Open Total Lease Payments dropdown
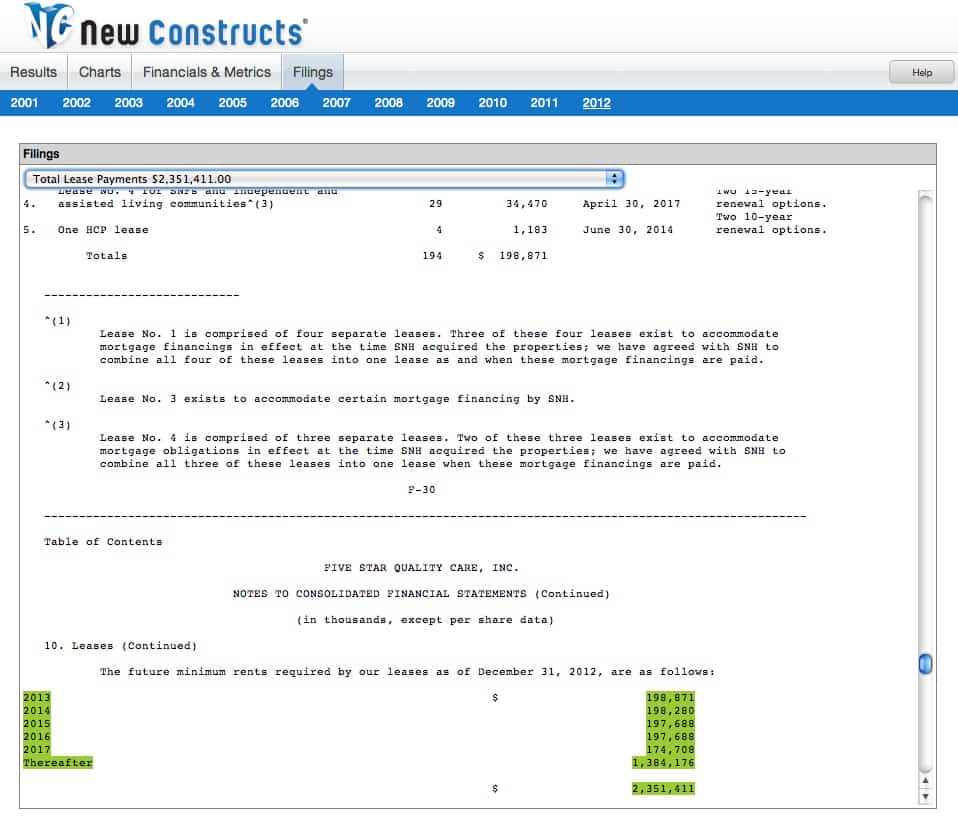Screen dimensions: 958x832 (x=324, y=178)
